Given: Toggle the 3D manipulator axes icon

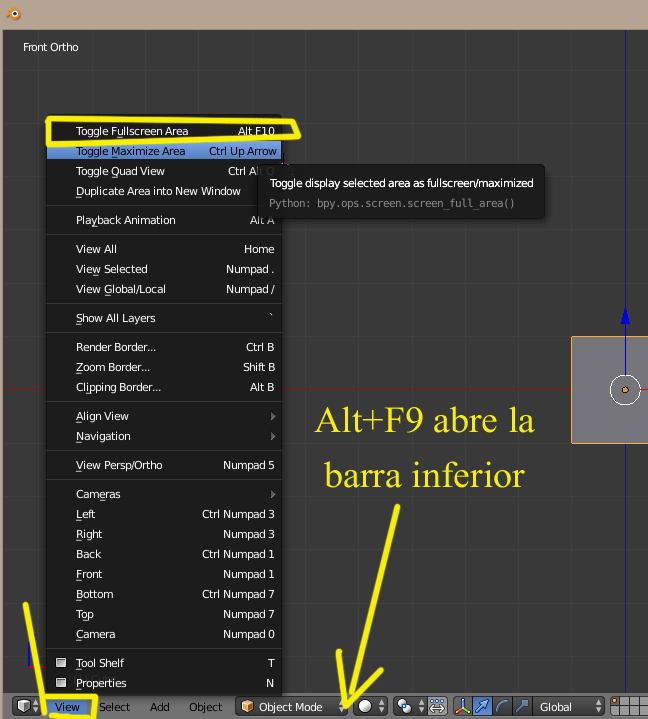Looking at the screenshot, I should pyautogui.click(x=463, y=706).
